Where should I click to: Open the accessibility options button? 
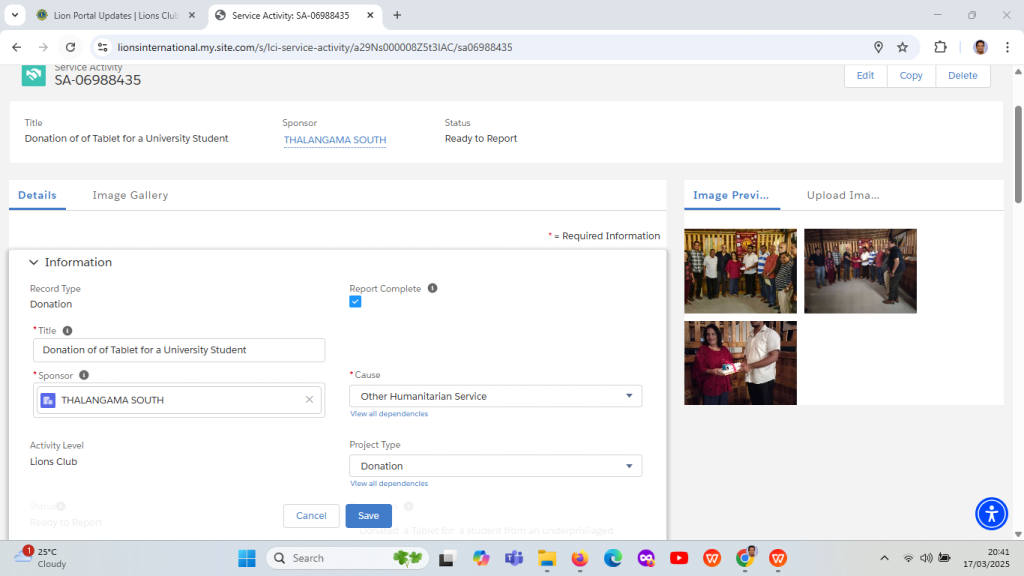click(991, 513)
